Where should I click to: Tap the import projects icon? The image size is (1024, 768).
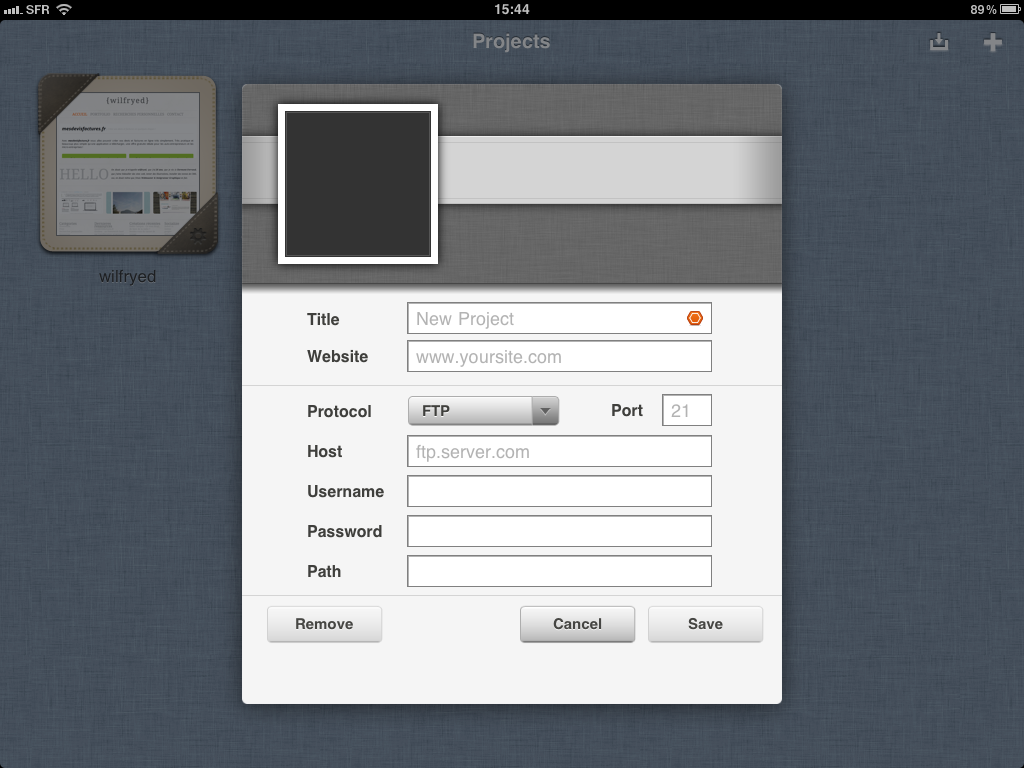coord(938,43)
